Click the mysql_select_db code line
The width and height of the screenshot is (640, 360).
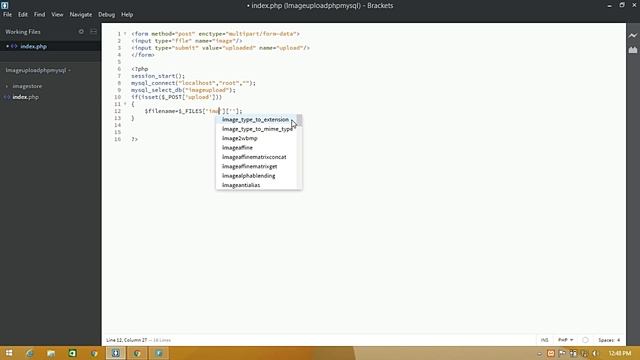click(x=183, y=90)
